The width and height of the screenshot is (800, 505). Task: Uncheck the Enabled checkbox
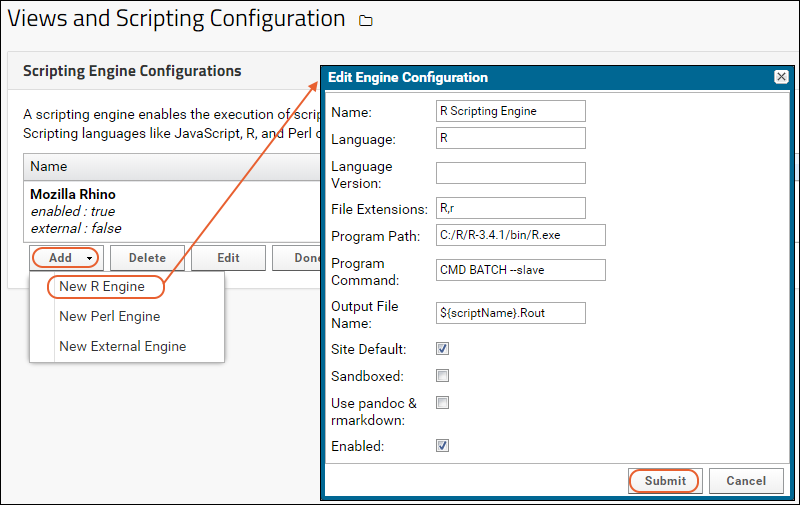442,445
